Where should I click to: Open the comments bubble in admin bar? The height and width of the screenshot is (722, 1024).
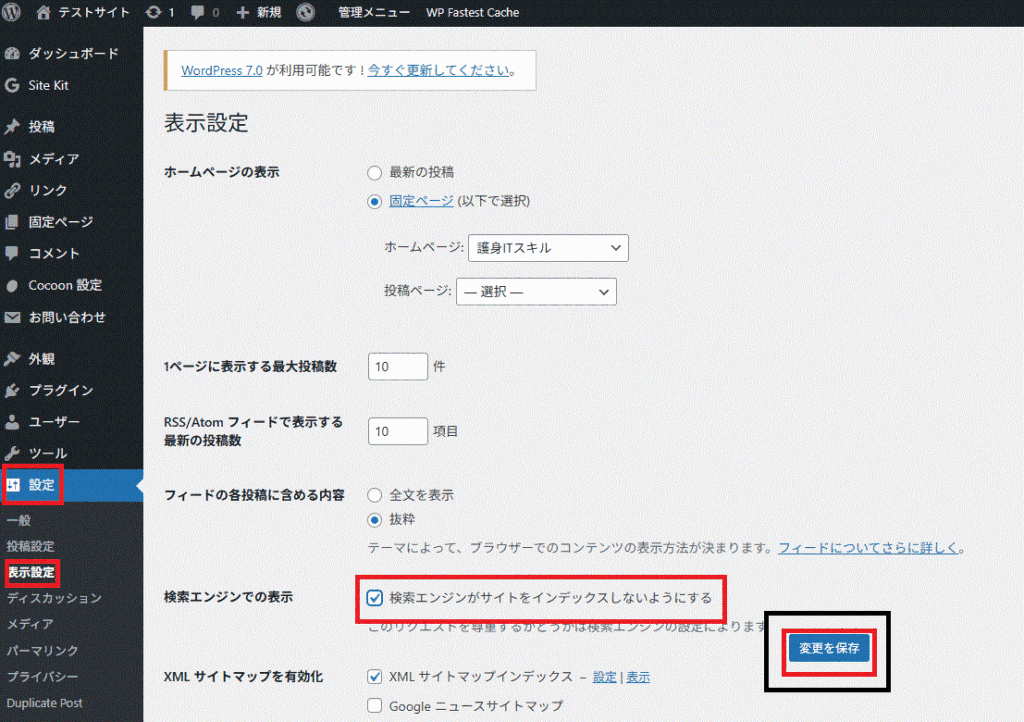coord(198,12)
